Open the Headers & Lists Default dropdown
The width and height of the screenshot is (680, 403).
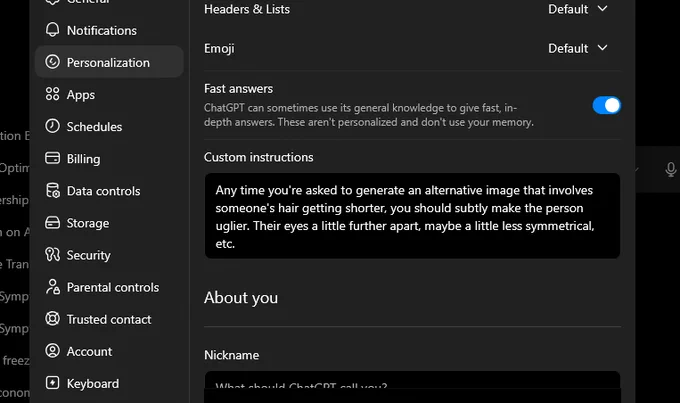[x=578, y=9]
